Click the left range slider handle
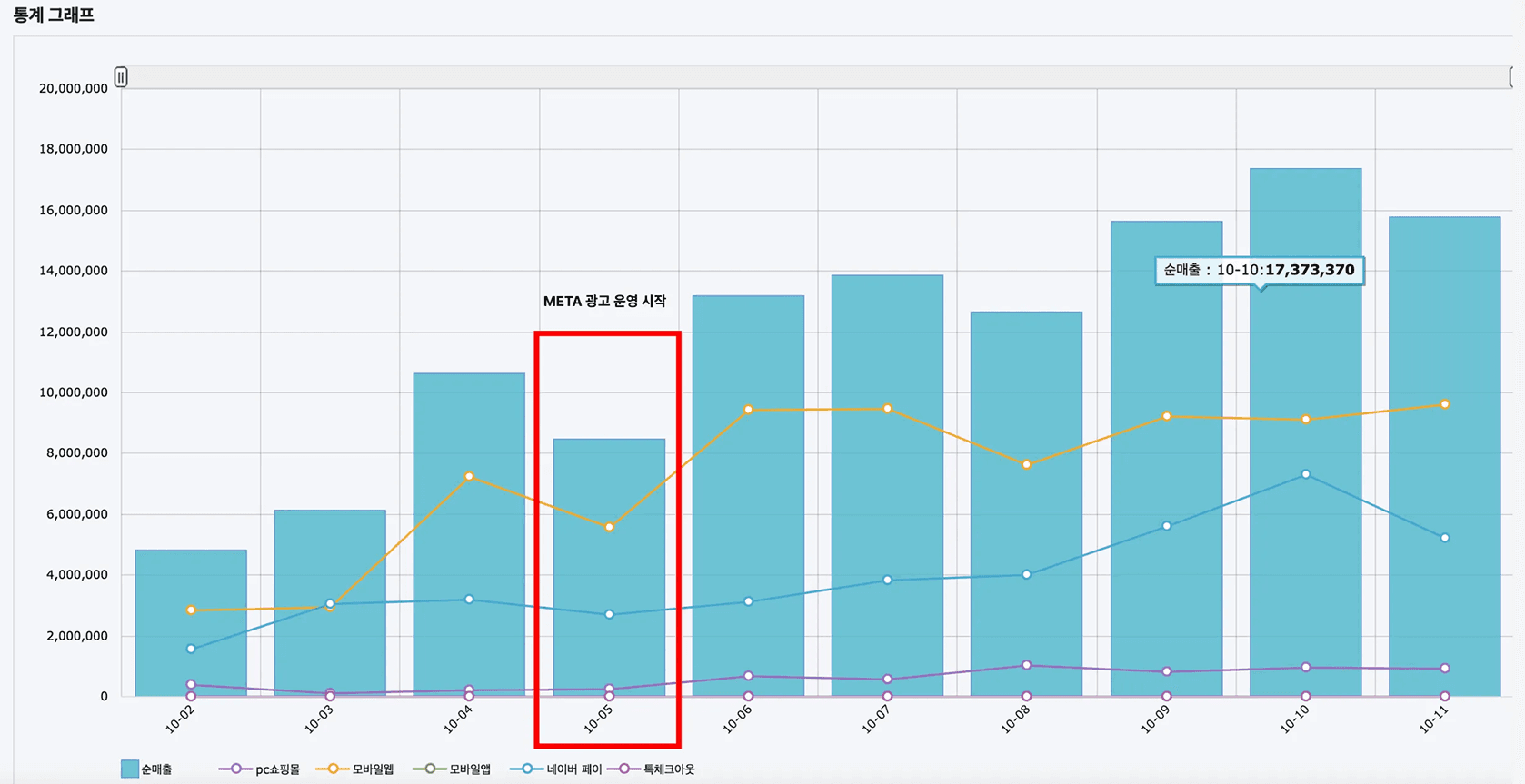The height and width of the screenshot is (784, 1525). pos(121,77)
